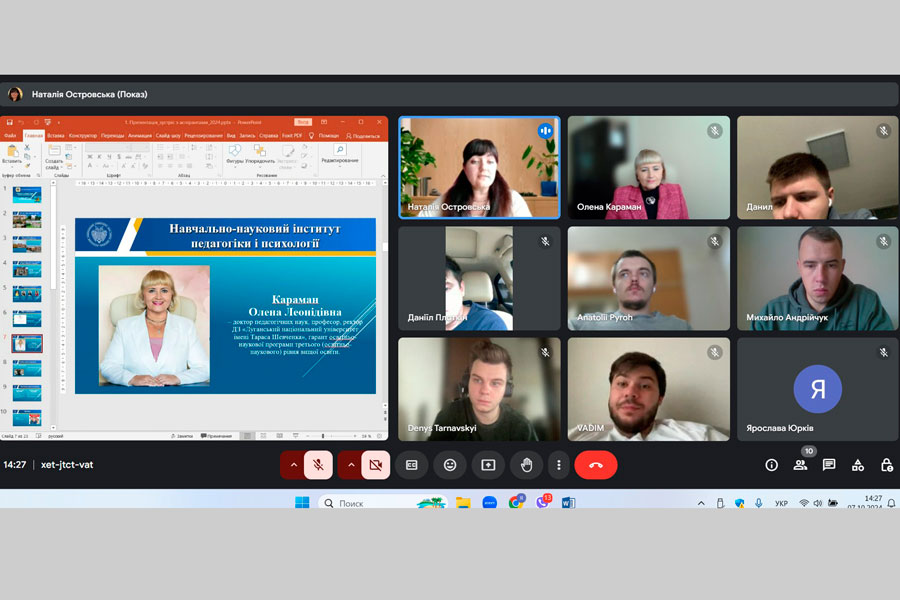Select slide 1 thumbnail
900x600 pixels.
[x=27, y=195]
